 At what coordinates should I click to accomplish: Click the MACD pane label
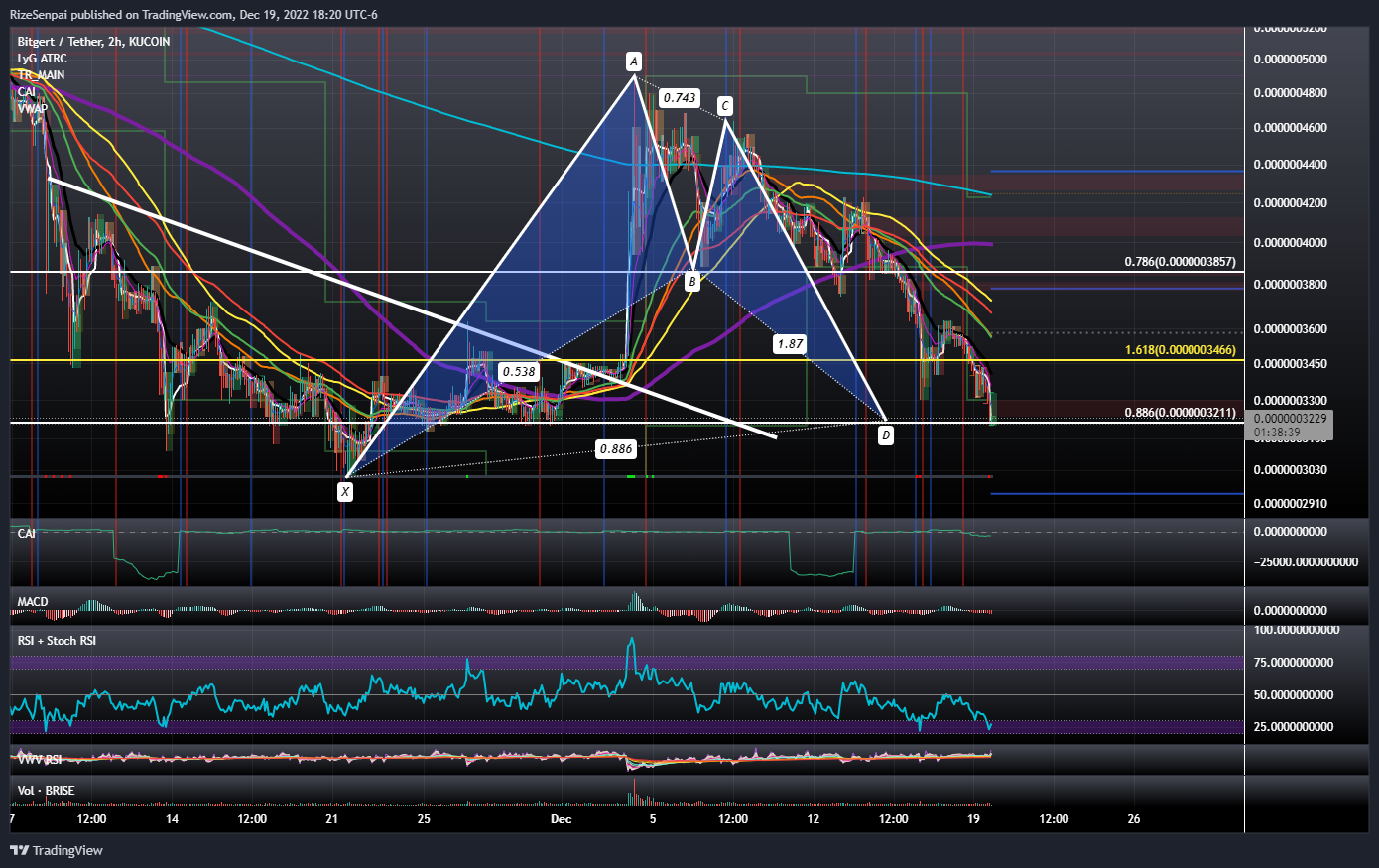pyautogui.click(x=33, y=602)
